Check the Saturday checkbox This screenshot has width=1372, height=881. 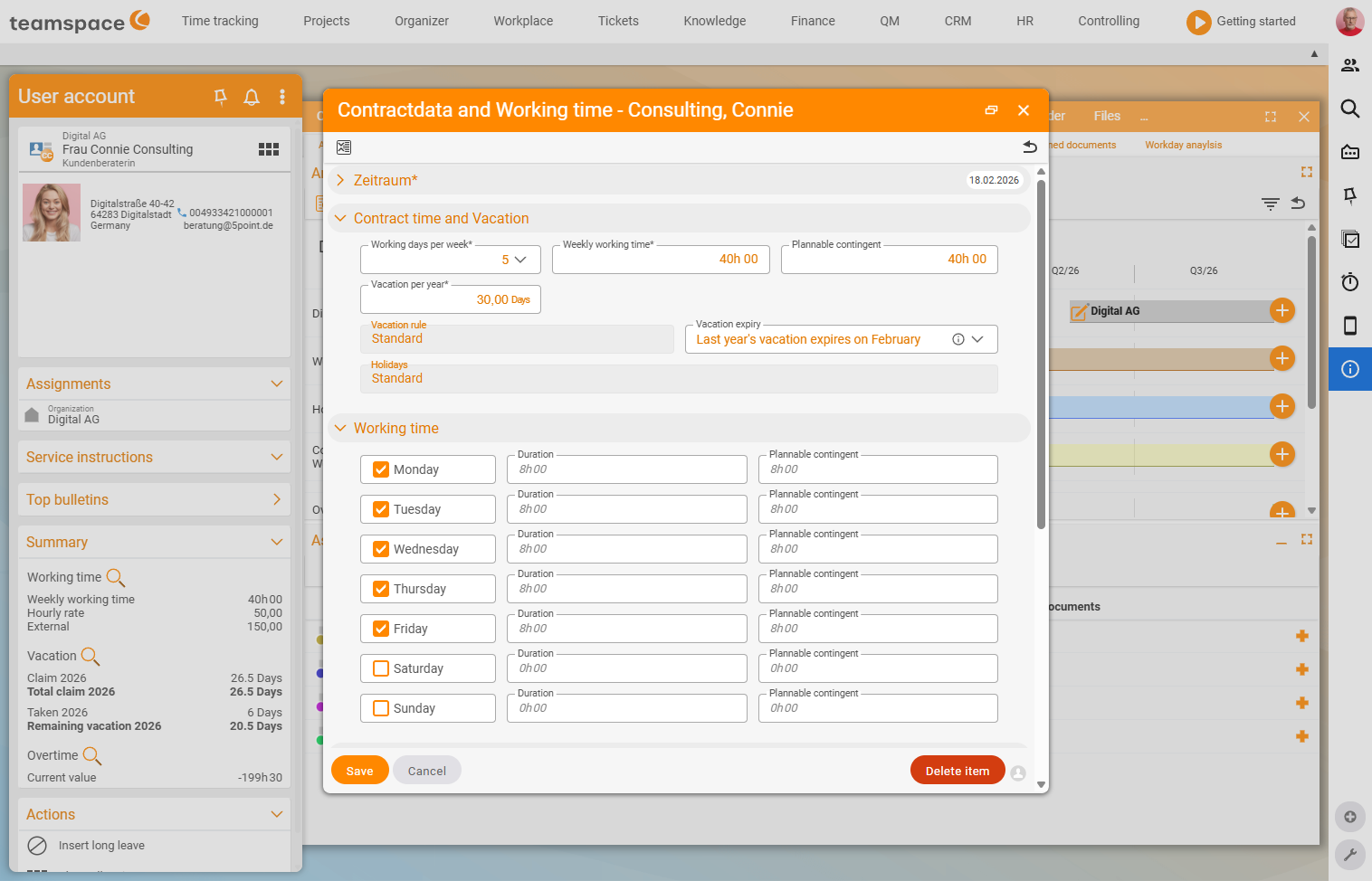pos(381,668)
